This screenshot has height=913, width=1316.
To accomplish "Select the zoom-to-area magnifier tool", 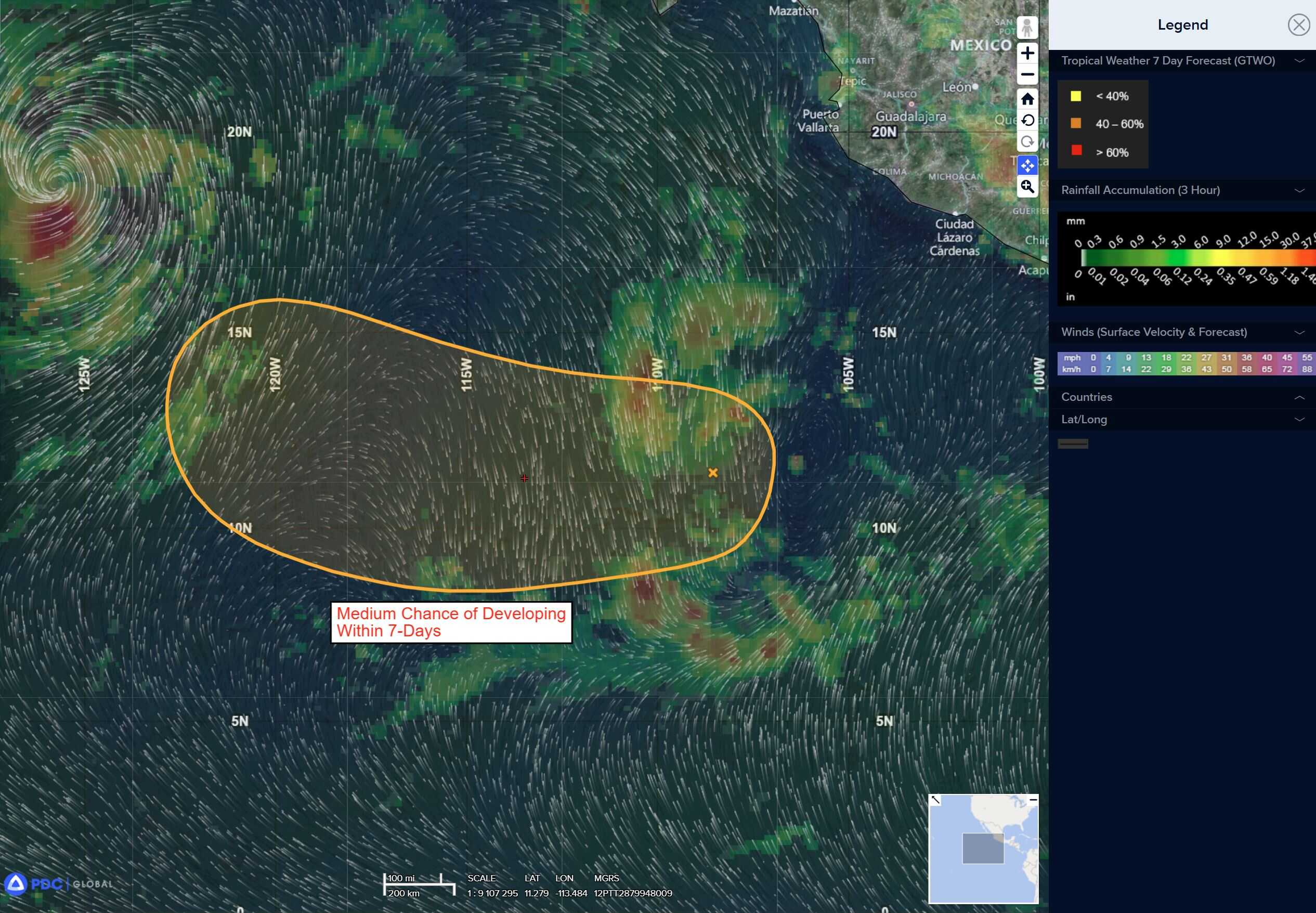I will coord(1027,187).
